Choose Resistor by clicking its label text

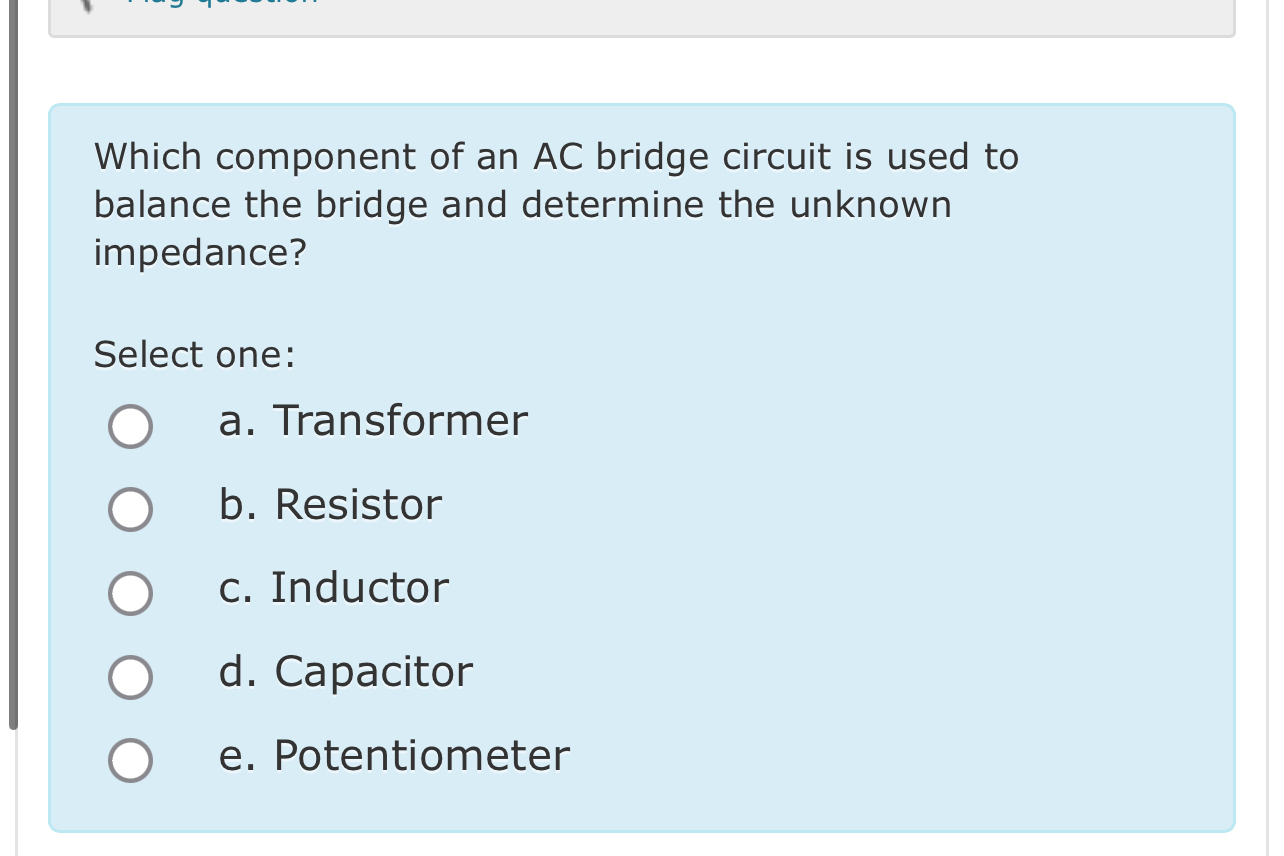tap(330, 505)
